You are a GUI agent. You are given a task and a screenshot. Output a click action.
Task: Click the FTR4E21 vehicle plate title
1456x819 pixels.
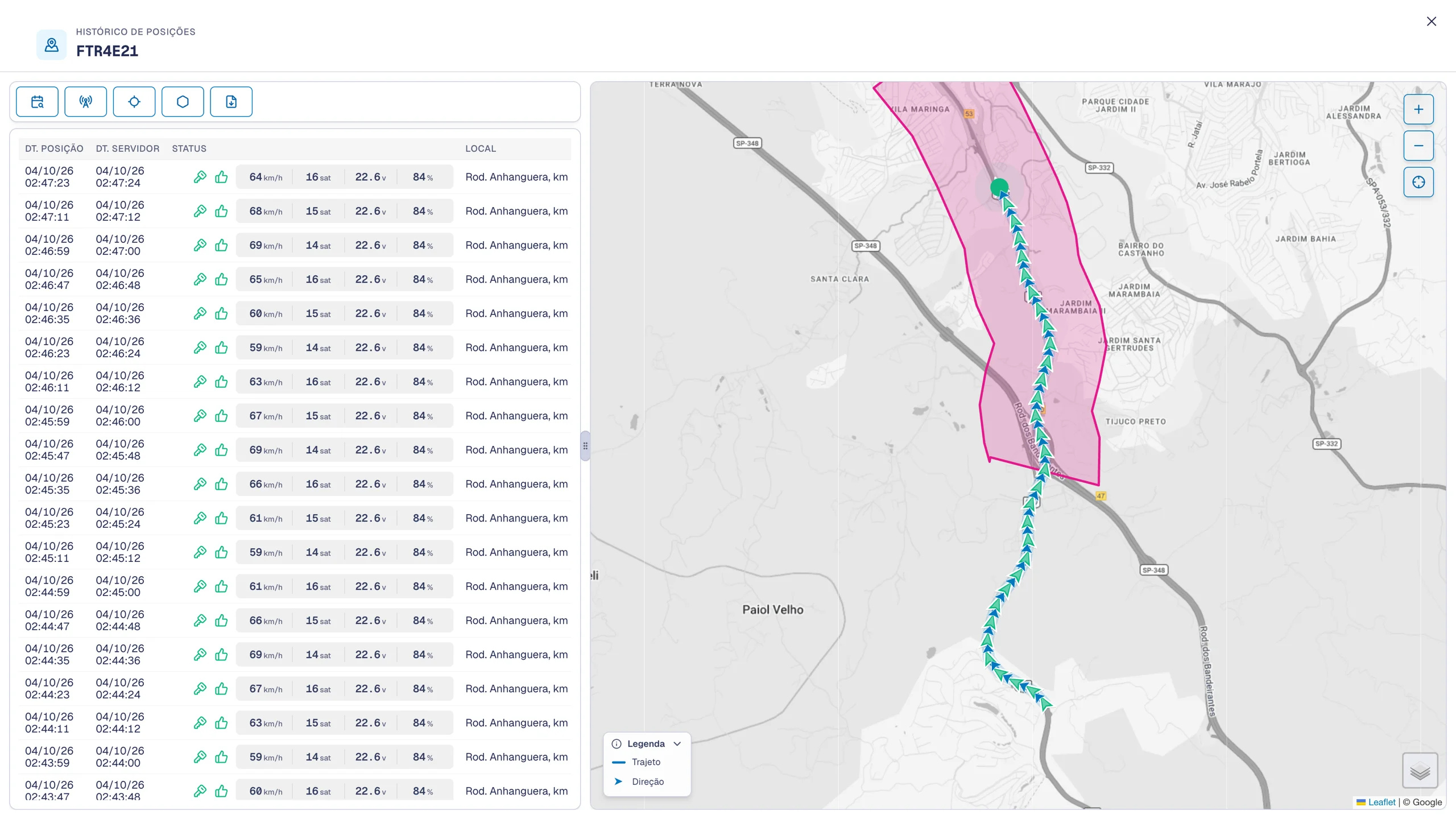click(x=107, y=51)
